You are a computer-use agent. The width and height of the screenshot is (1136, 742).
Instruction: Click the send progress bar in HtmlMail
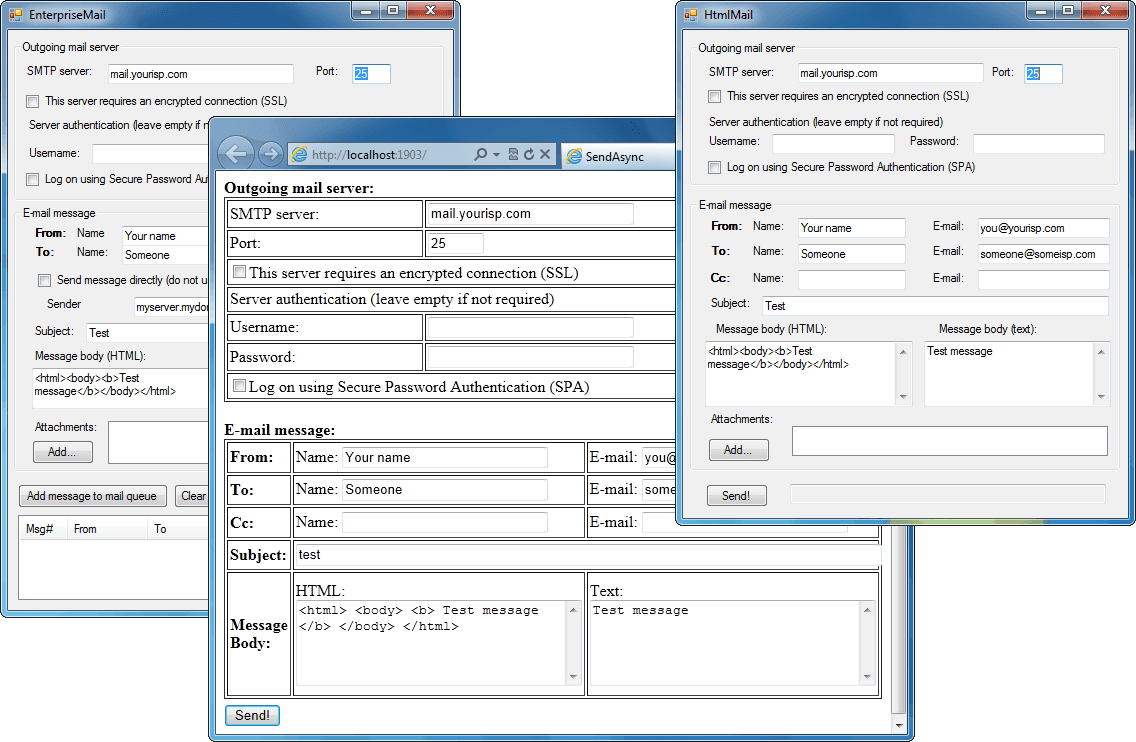click(948, 494)
